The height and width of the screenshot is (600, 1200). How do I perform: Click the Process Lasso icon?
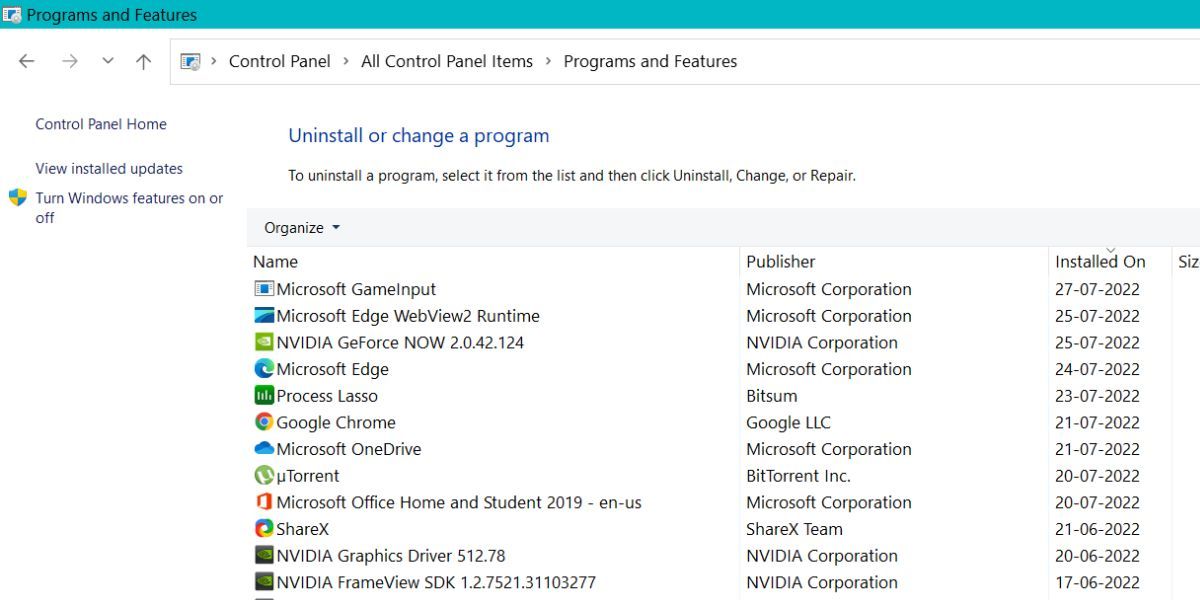264,396
